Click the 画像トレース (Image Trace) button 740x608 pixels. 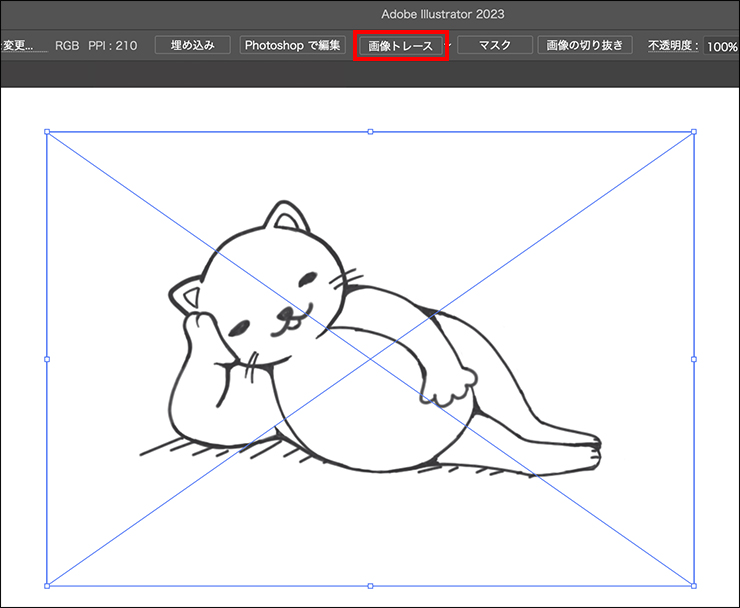400,46
